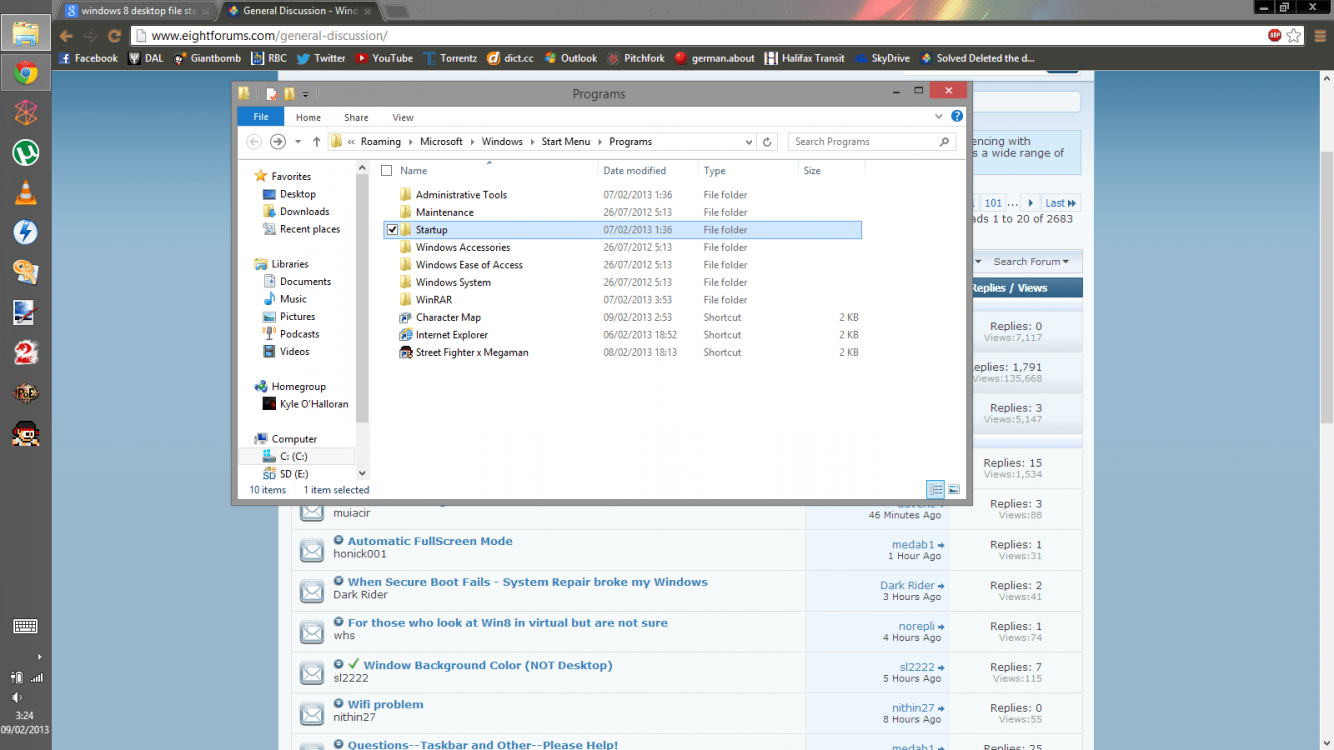This screenshot has height=750, width=1334.
Task: Expand the Explorer ribbon with the chevron
Action: click(939, 117)
